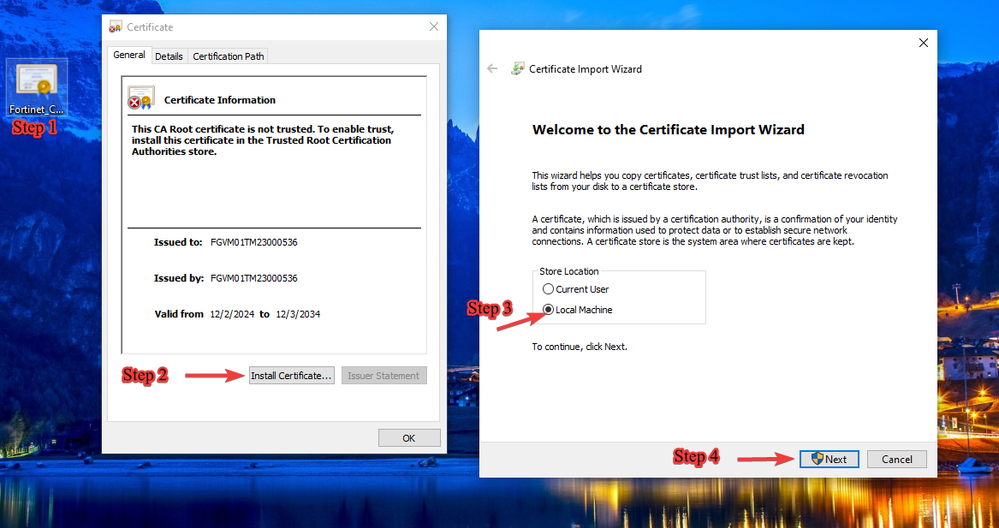The height and width of the screenshot is (528, 999).
Task: Click the Certificate Information heading
Action: click(x=220, y=100)
